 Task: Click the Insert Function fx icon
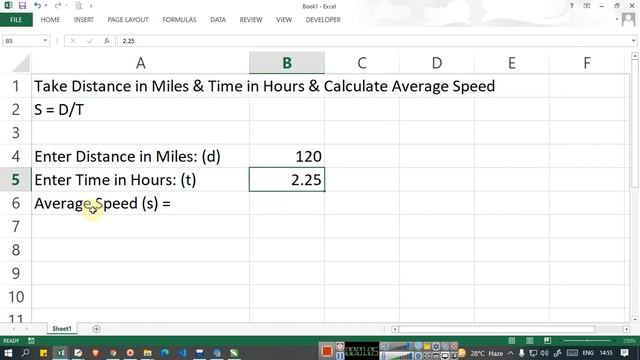107,41
